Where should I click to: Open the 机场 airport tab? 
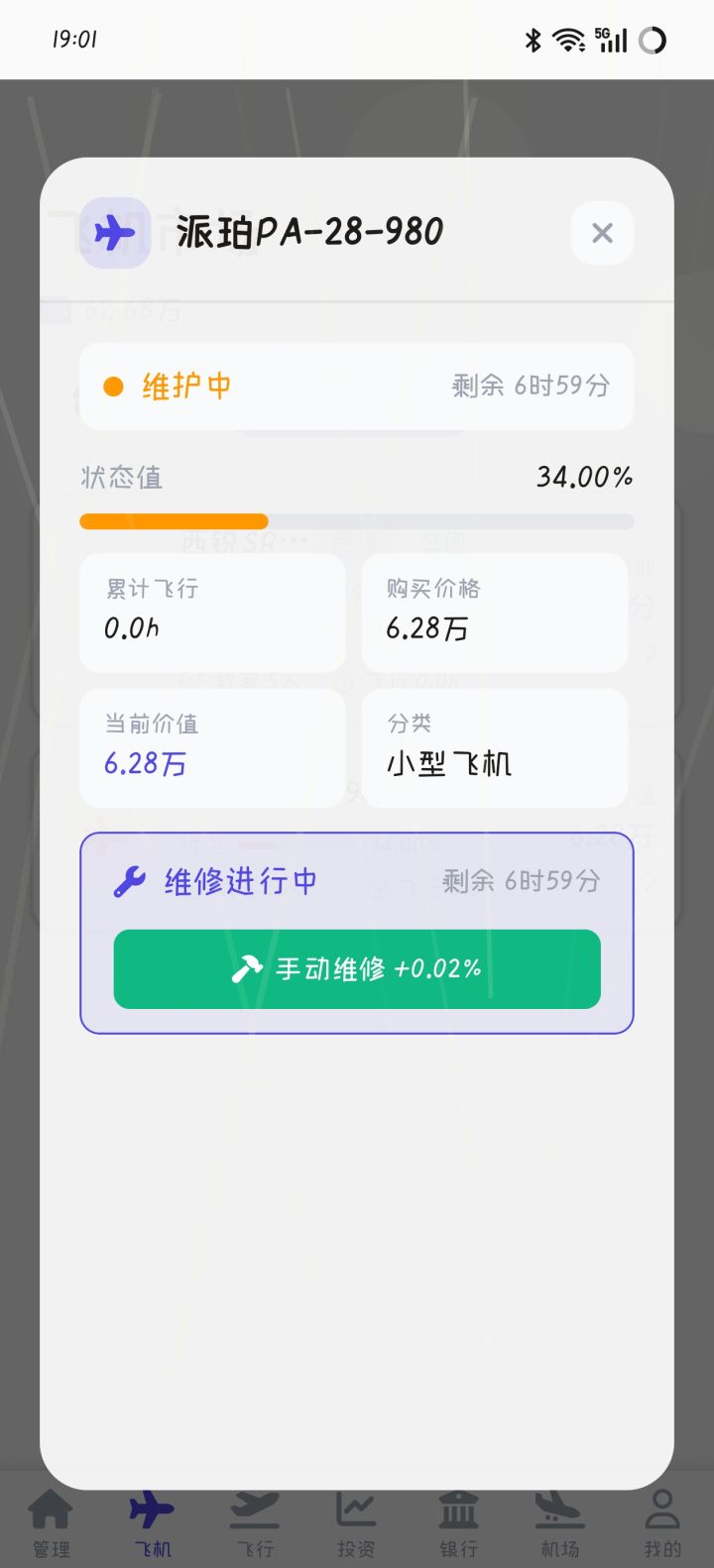coord(559,1523)
